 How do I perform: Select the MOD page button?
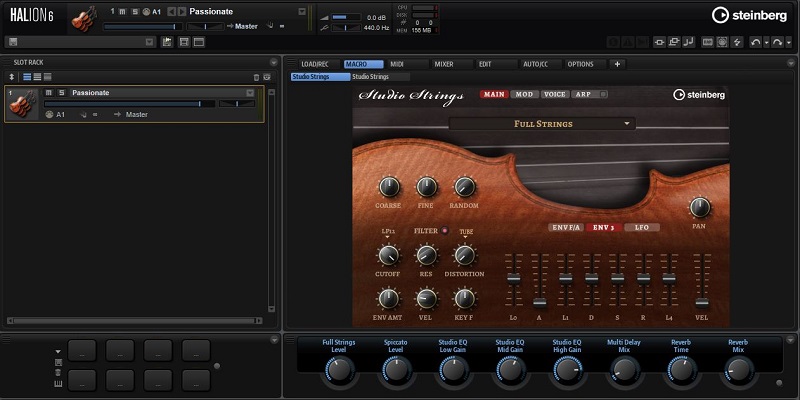point(524,95)
